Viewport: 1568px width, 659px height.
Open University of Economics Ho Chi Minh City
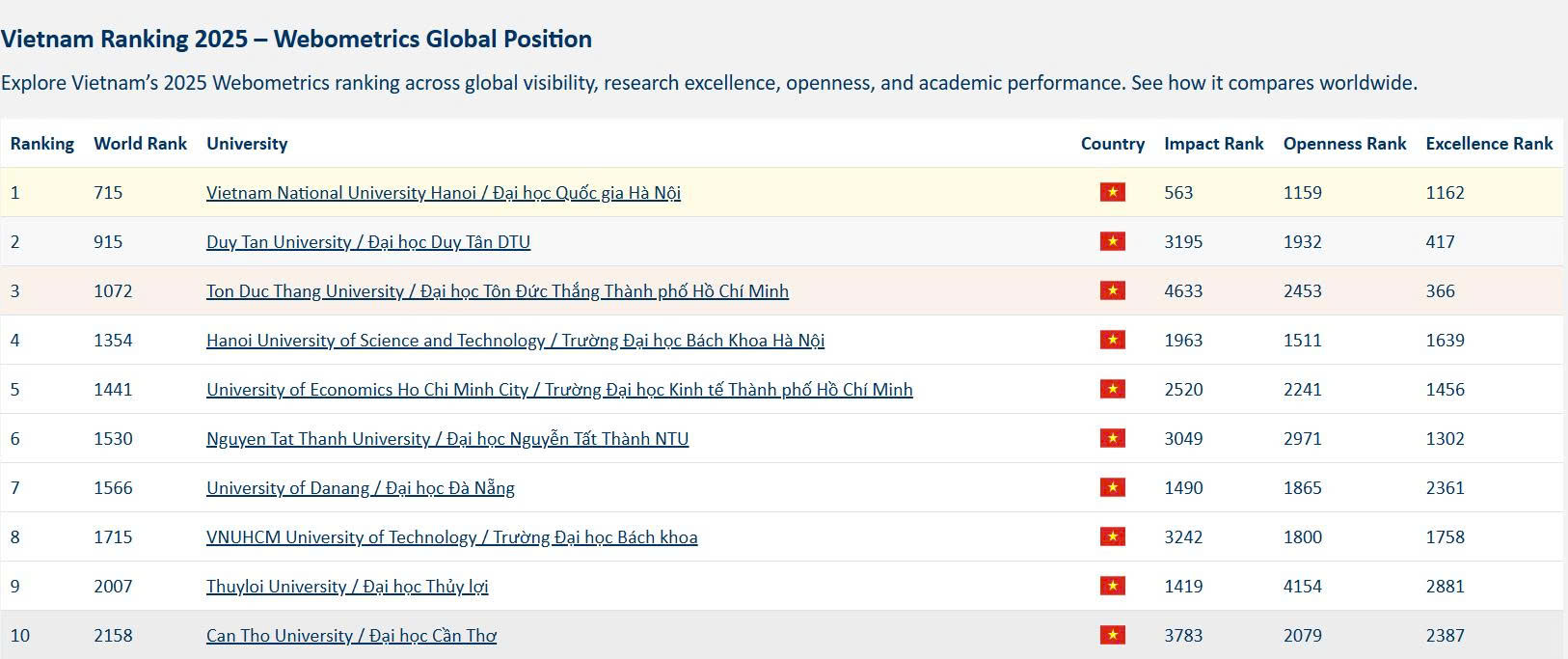558,390
